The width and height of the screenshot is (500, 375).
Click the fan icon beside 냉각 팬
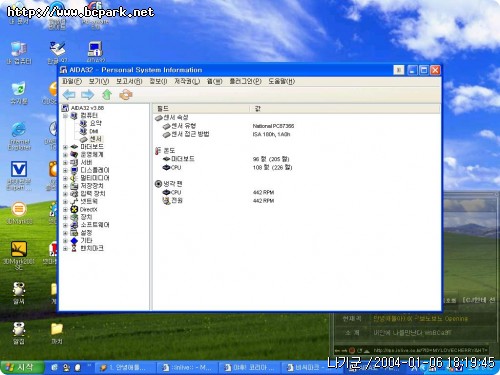click(x=158, y=184)
